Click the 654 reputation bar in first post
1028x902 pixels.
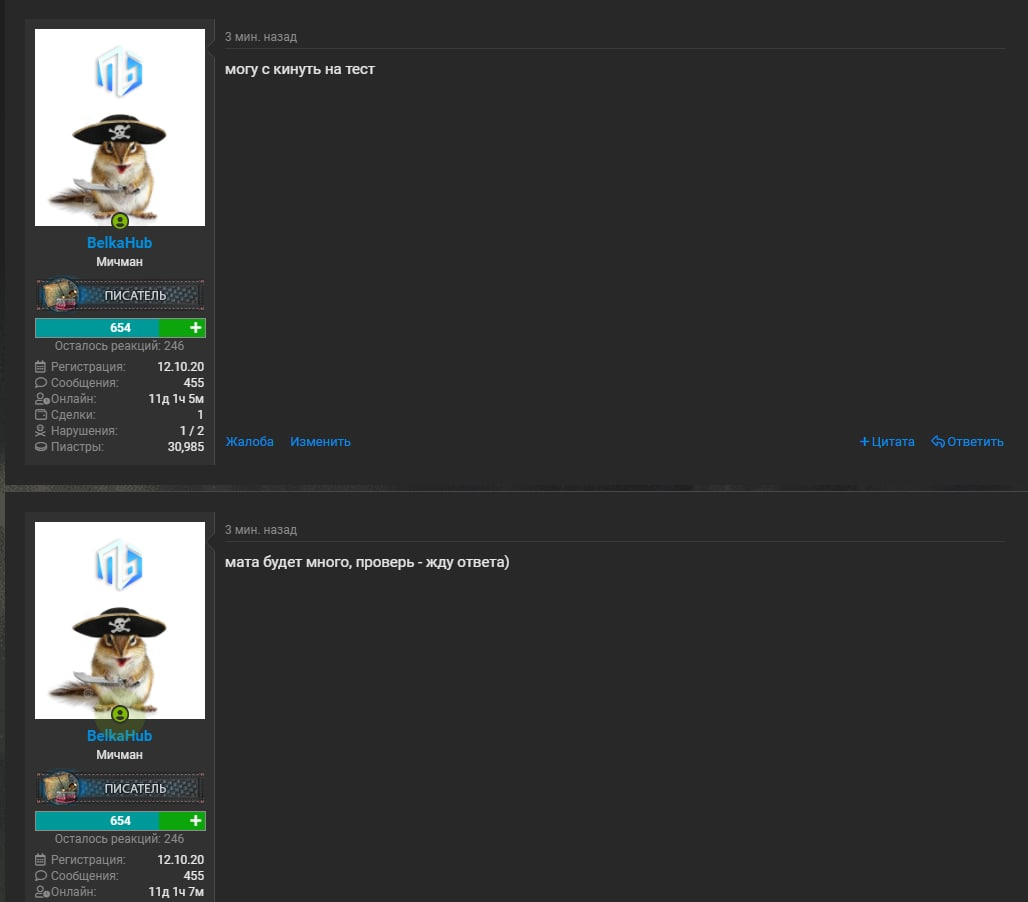[x=97, y=328]
